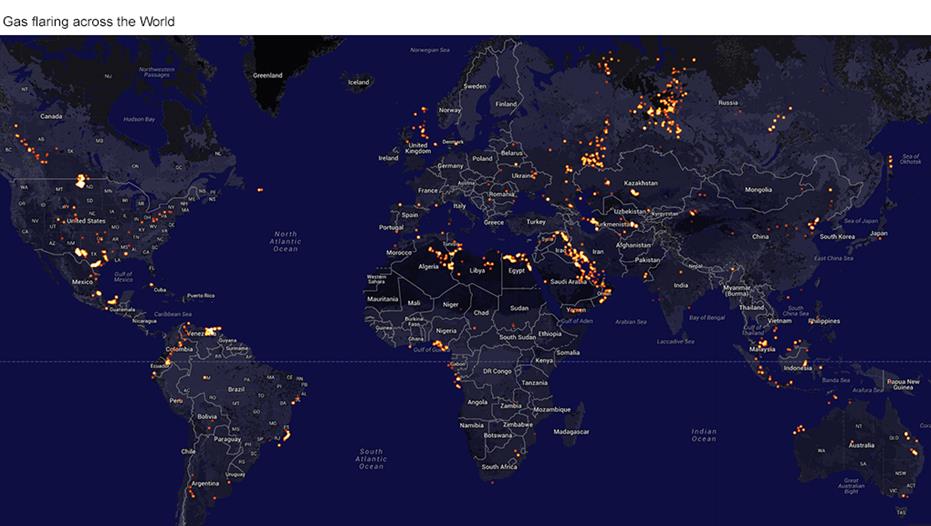
Task: Select Brazil on the map
Action: pyautogui.click(x=236, y=388)
